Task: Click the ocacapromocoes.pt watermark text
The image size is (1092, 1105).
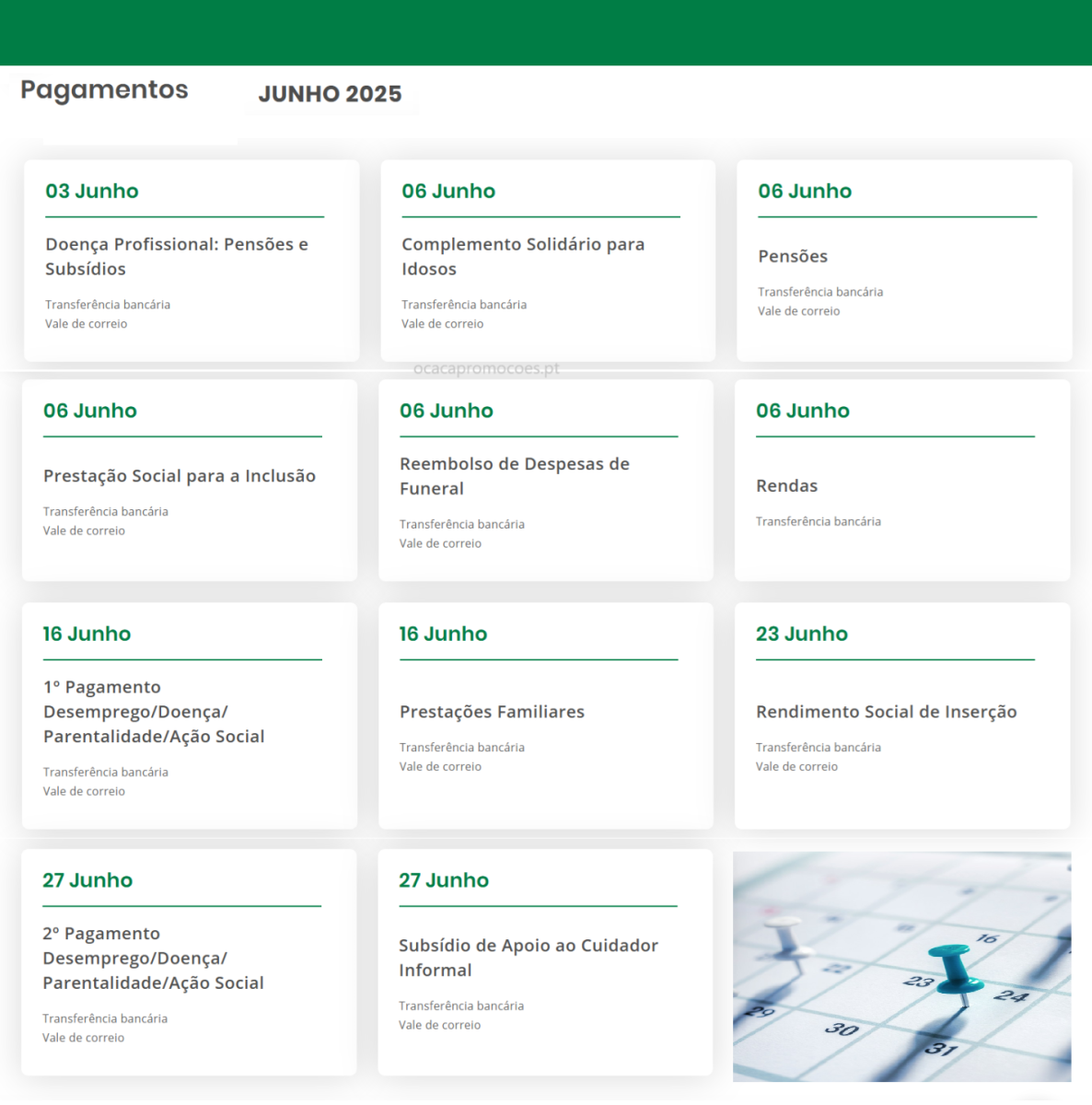Action: point(486,368)
